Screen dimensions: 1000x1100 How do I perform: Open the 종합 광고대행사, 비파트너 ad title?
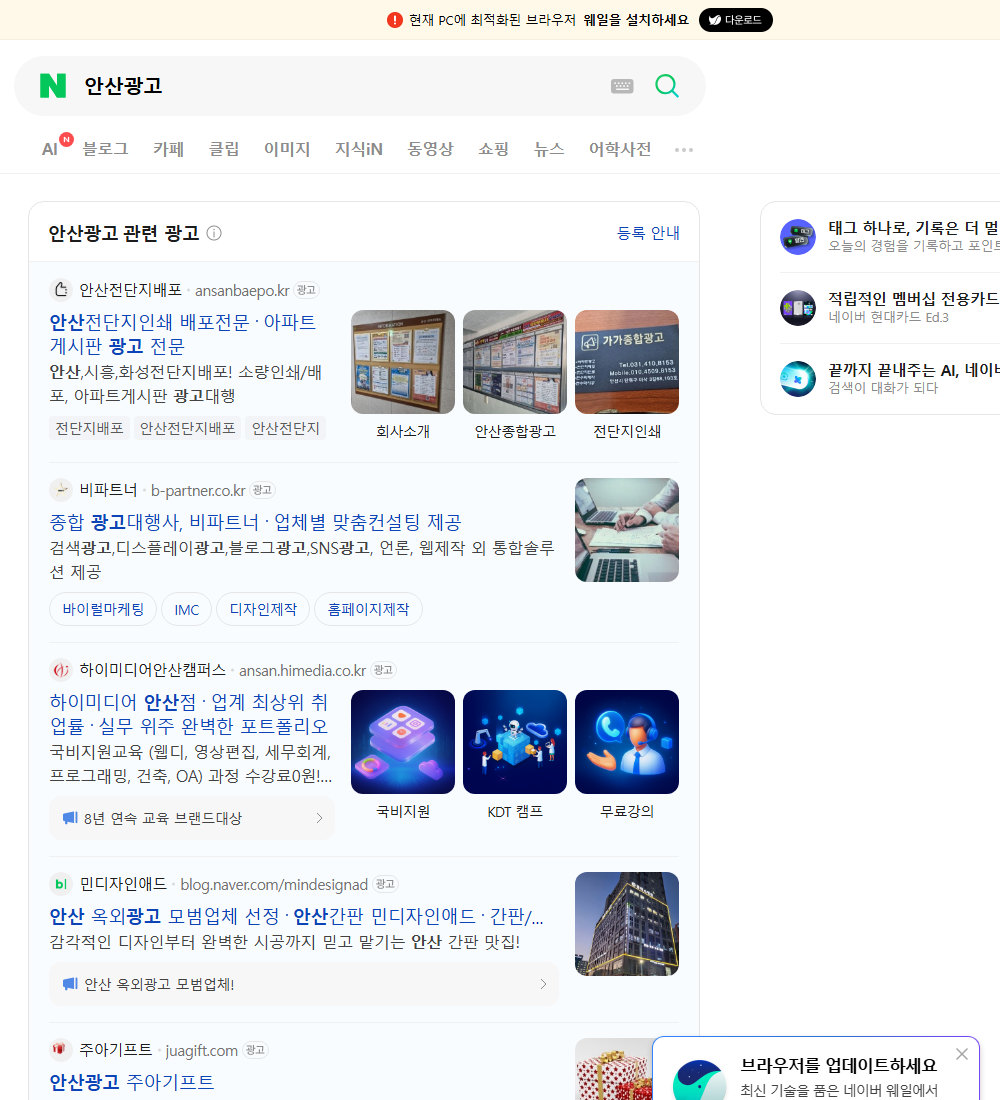coord(255,522)
